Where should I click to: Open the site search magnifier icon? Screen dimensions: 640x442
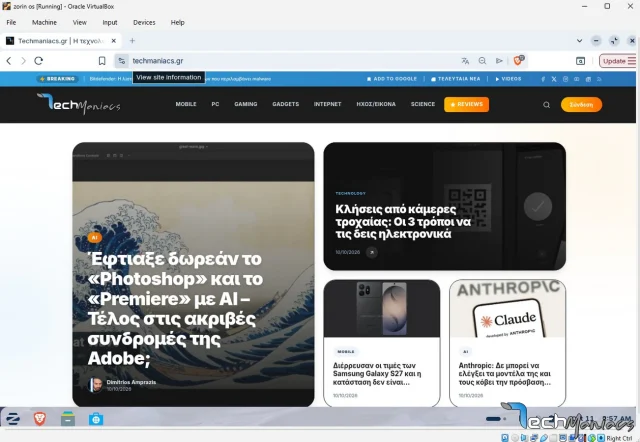click(x=547, y=105)
